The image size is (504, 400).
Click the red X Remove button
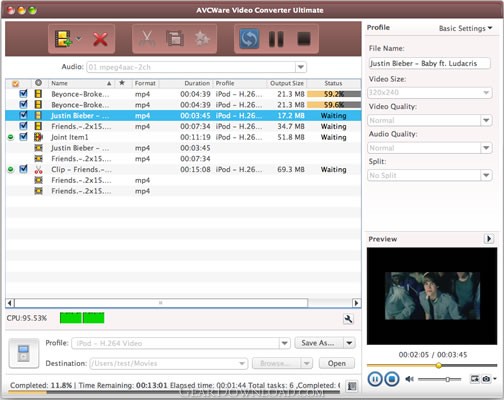pyautogui.click(x=100, y=39)
